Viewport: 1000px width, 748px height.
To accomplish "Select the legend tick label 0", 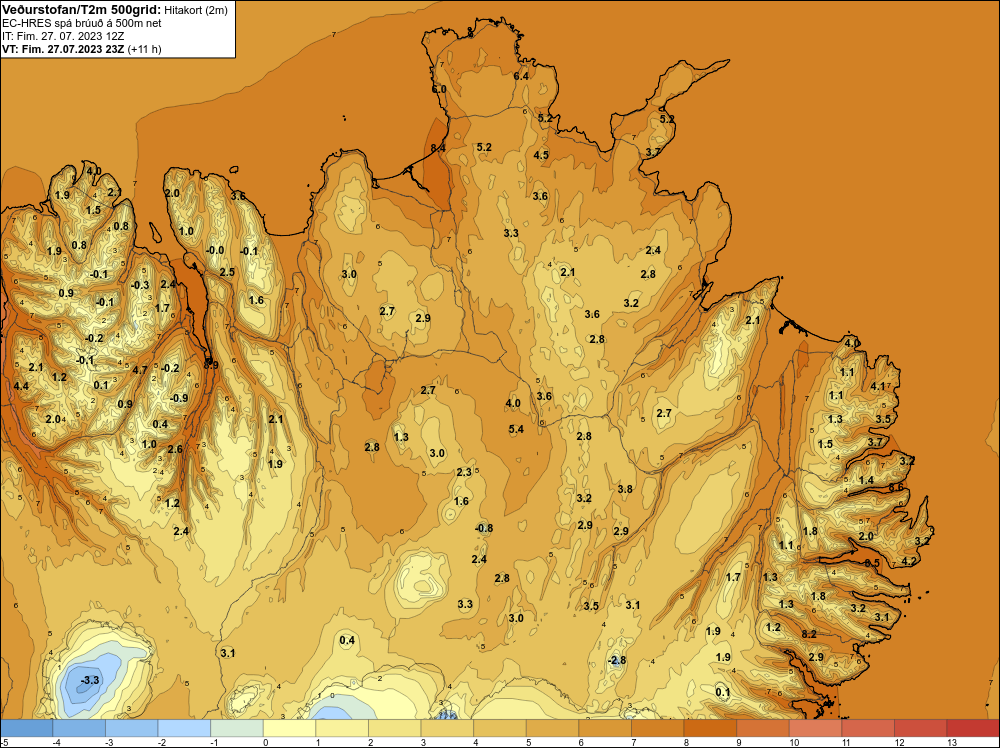I will tap(265, 742).
